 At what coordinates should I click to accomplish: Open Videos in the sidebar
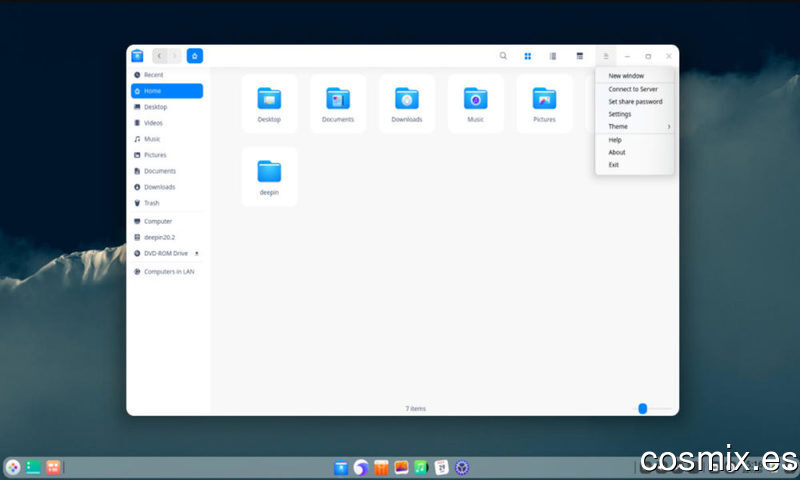coord(167,123)
